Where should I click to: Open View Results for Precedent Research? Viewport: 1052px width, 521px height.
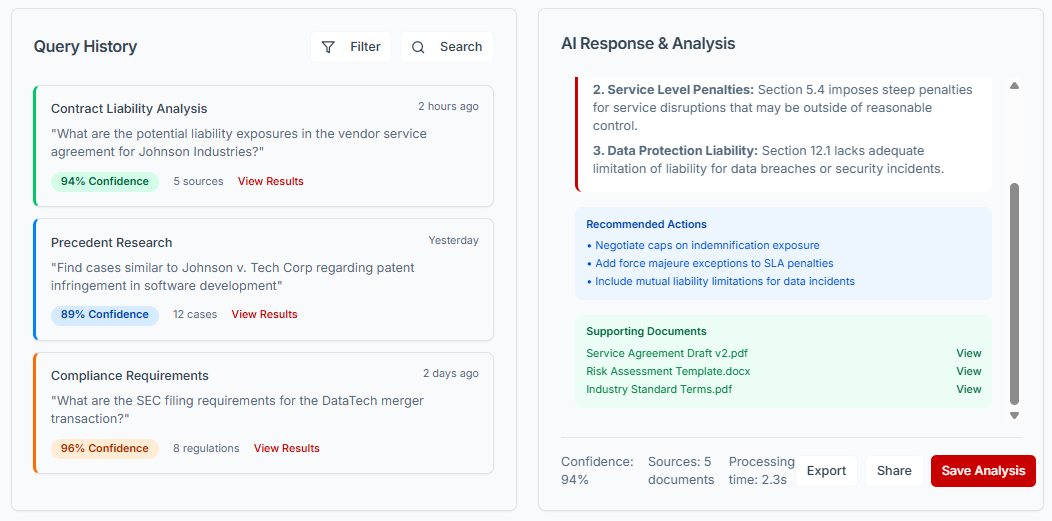[264, 315]
